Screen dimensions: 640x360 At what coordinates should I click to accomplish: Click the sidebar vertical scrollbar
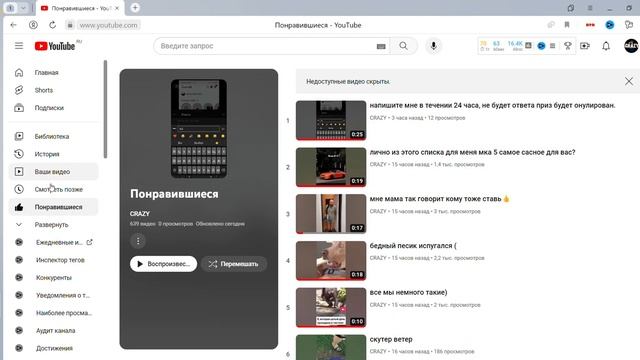(105, 109)
